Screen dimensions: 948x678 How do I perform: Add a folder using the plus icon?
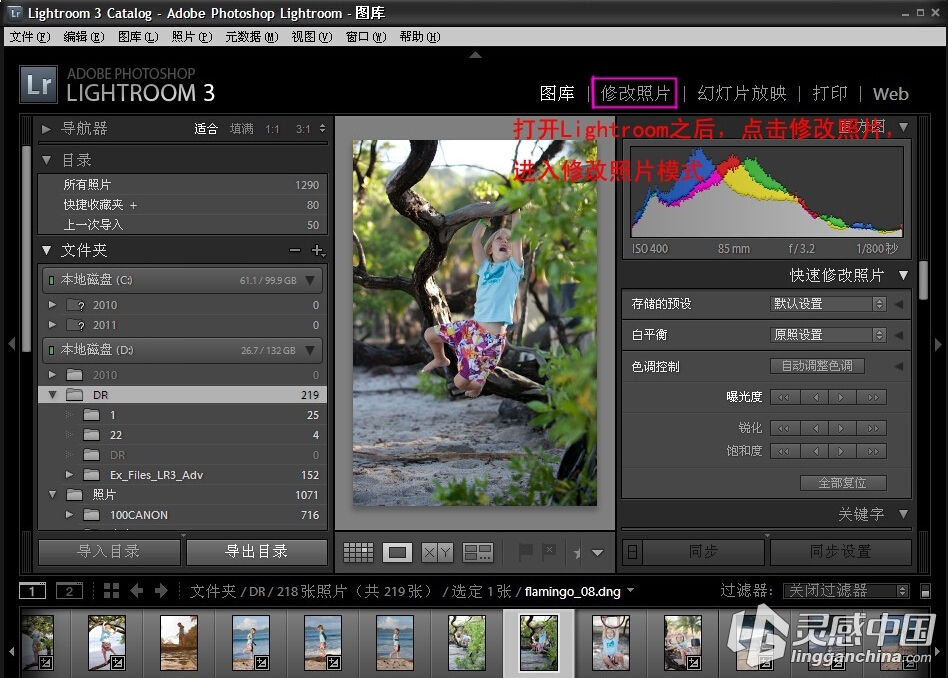pyautogui.click(x=317, y=250)
